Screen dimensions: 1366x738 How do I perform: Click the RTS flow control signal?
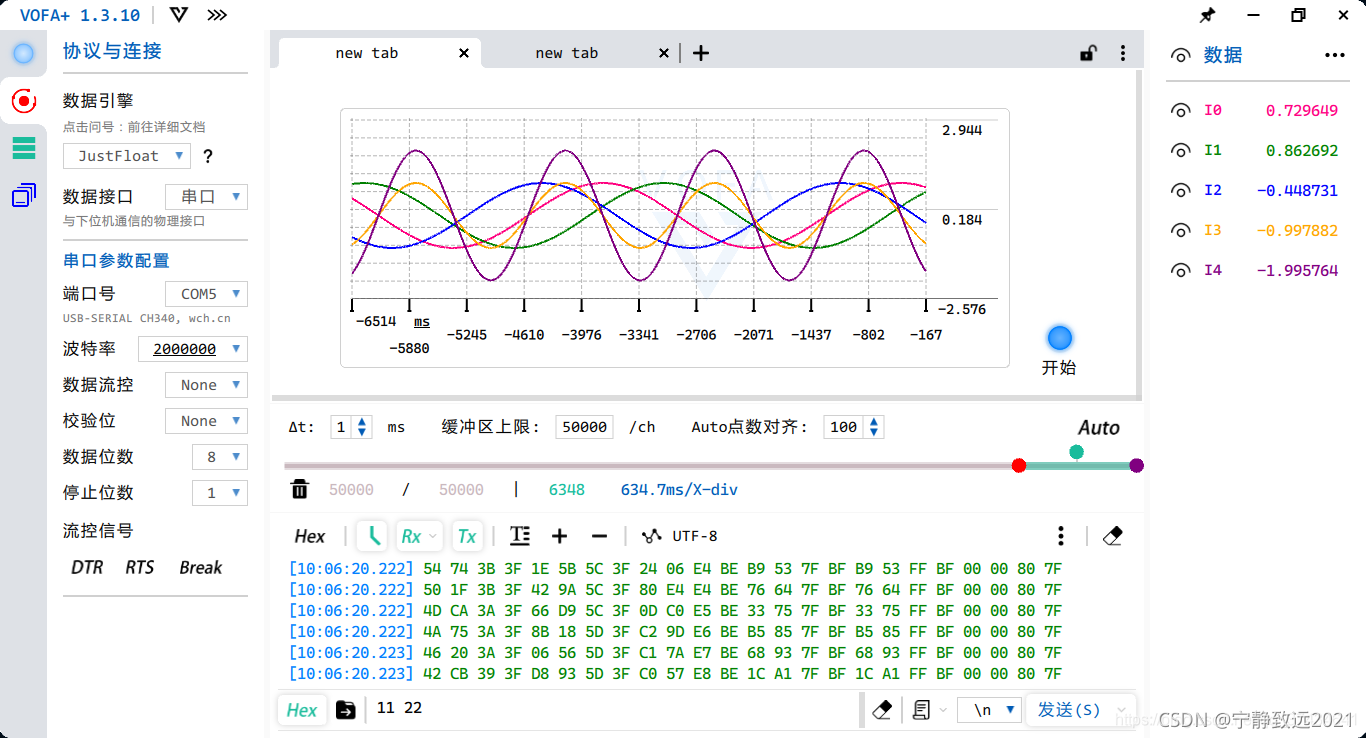click(x=140, y=567)
